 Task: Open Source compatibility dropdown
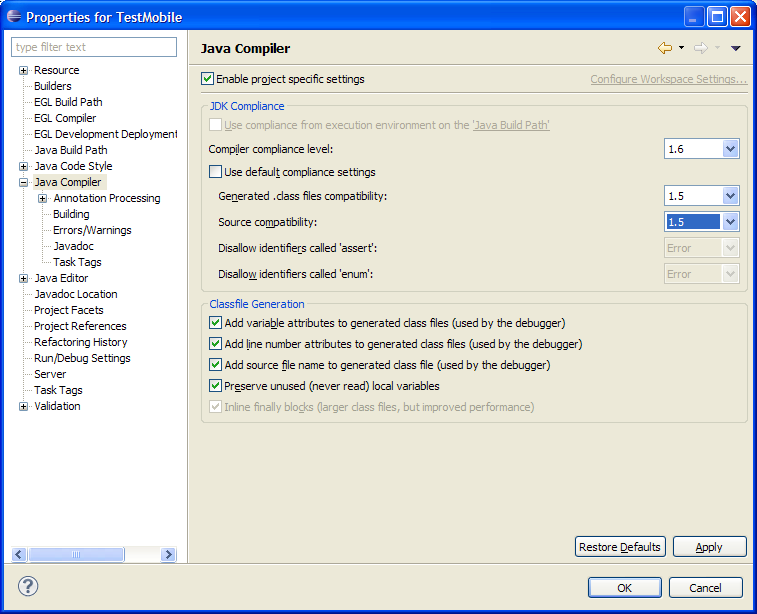click(x=730, y=222)
